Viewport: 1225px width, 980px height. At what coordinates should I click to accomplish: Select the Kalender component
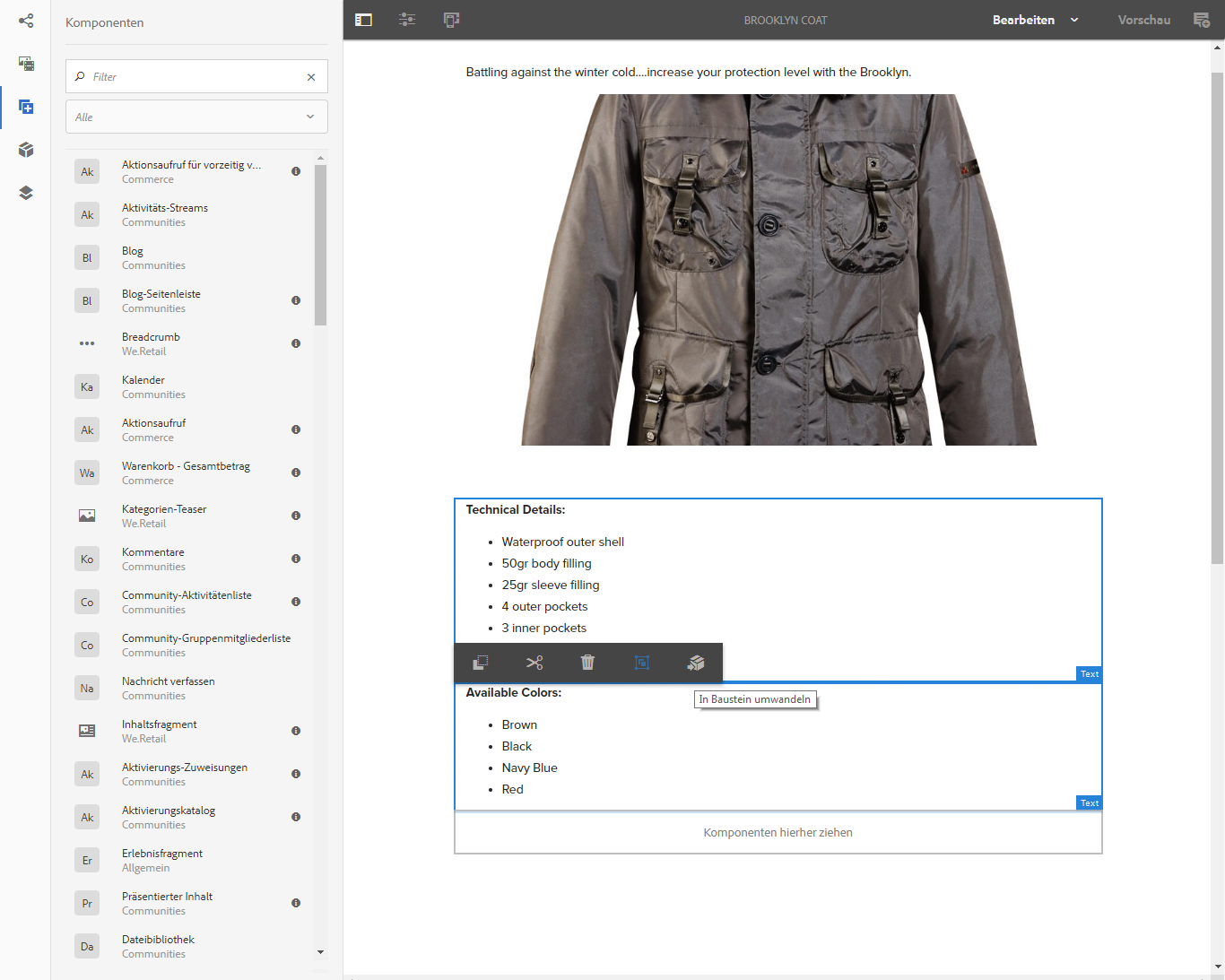[189, 386]
